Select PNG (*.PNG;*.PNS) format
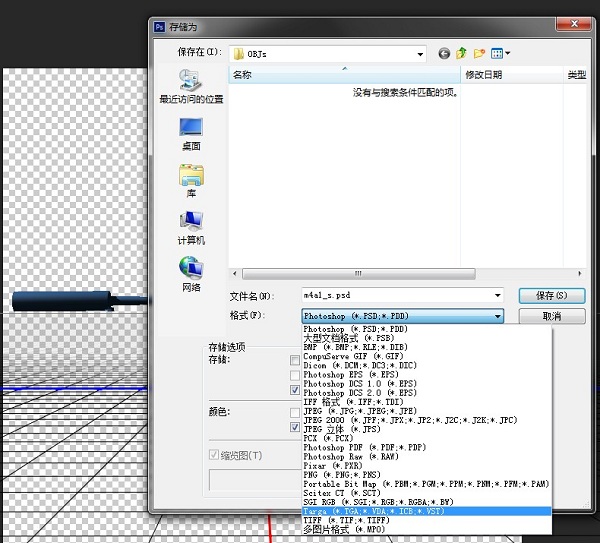The width and height of the screenshot is (600, 543). tap(427, 475)
